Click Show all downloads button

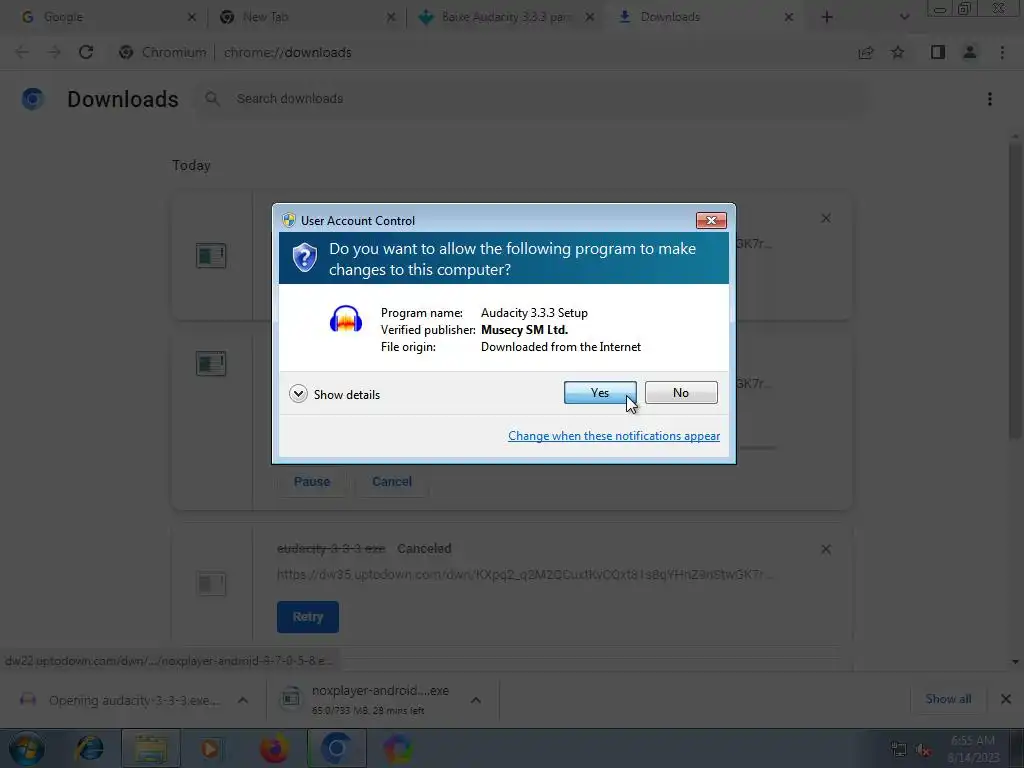[x=948, y=699]
